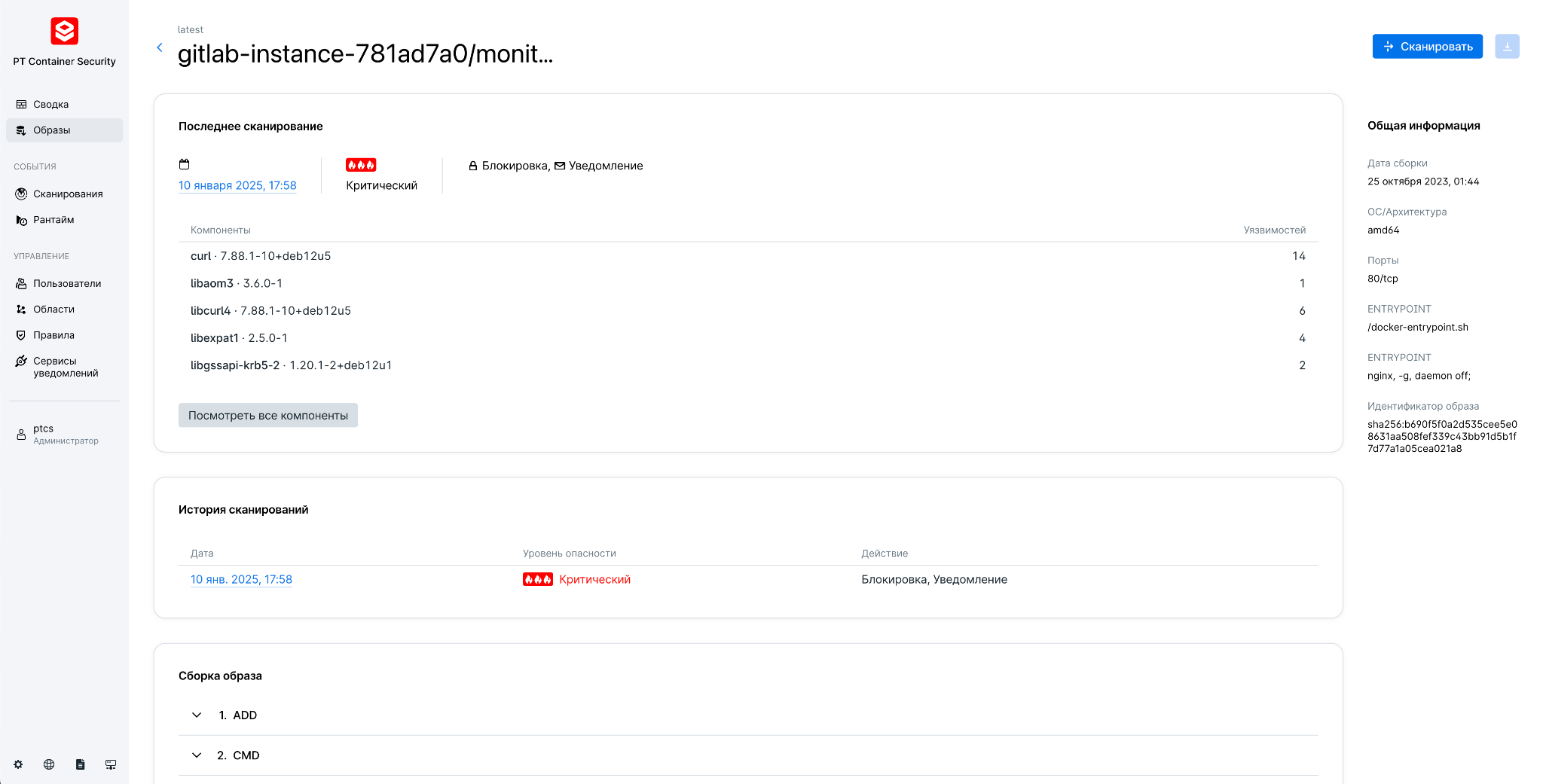
Task: Select the Образы images icon
Action: coord(21,130)
